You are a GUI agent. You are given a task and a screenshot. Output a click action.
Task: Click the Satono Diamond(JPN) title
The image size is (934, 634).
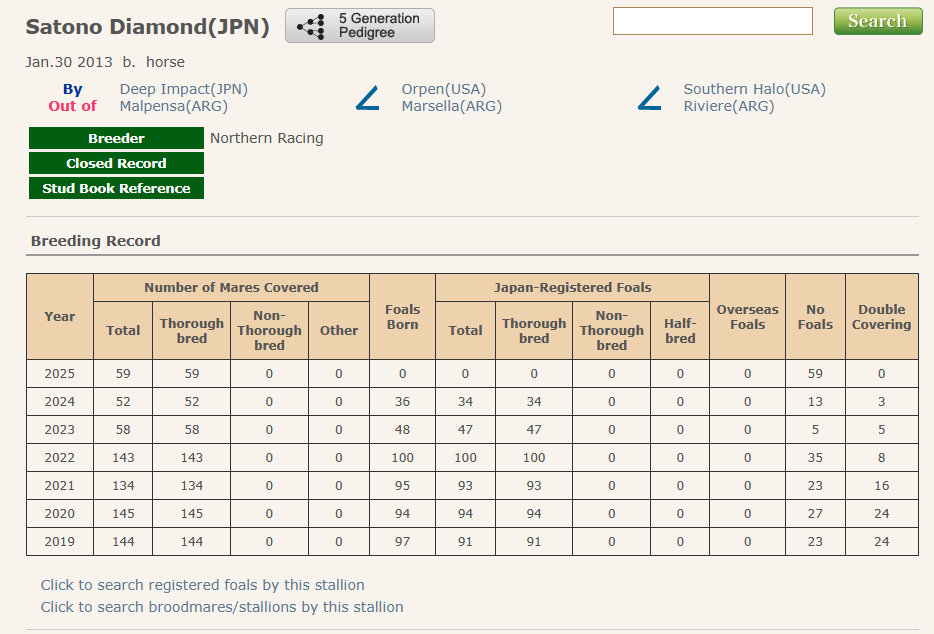[147, 27]
